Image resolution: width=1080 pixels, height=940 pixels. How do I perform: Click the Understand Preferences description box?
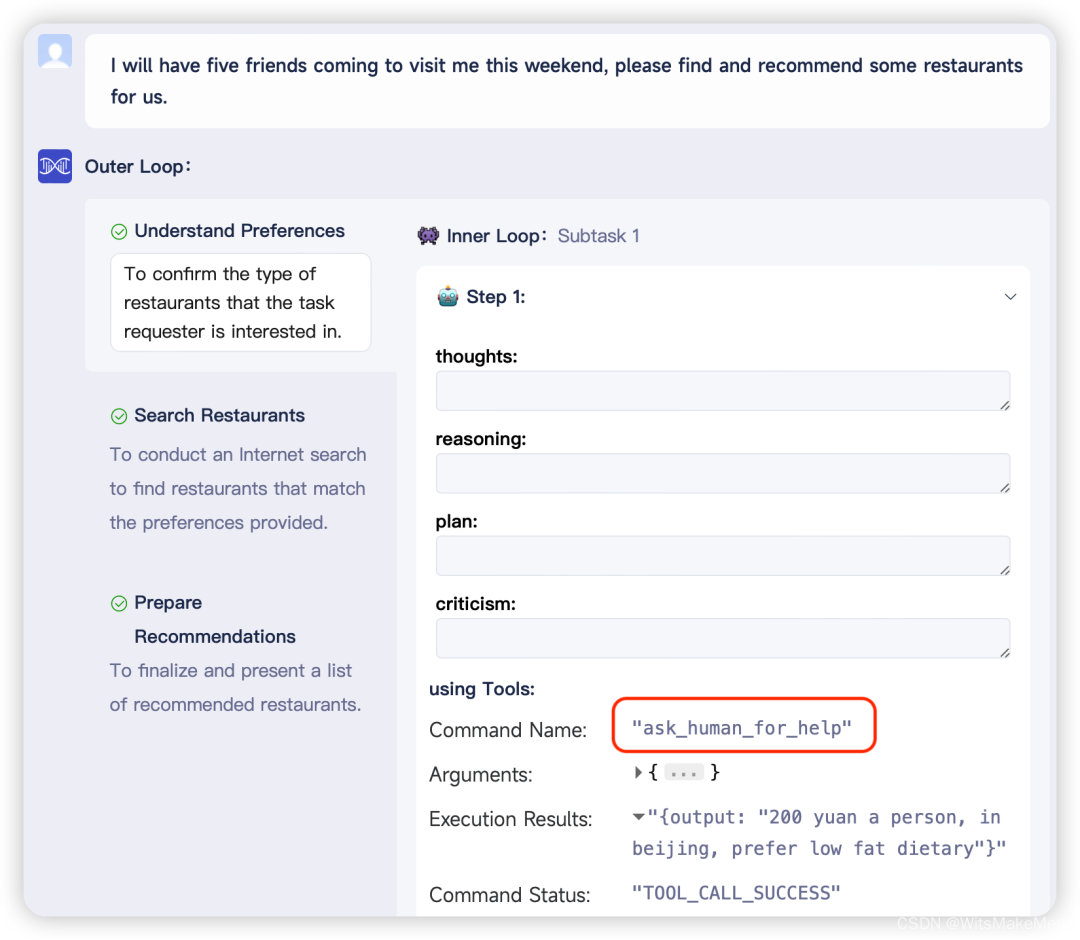tap(240, 302)
